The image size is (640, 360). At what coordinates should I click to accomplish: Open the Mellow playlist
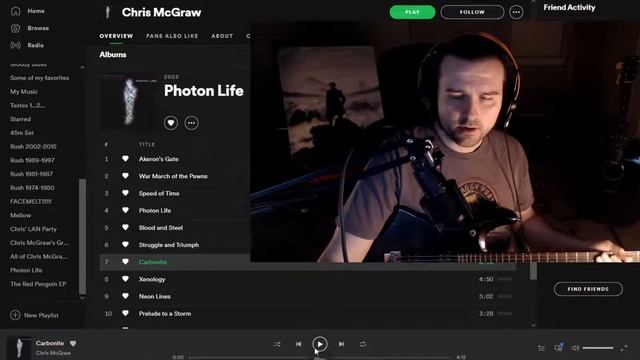coord(20,215)
